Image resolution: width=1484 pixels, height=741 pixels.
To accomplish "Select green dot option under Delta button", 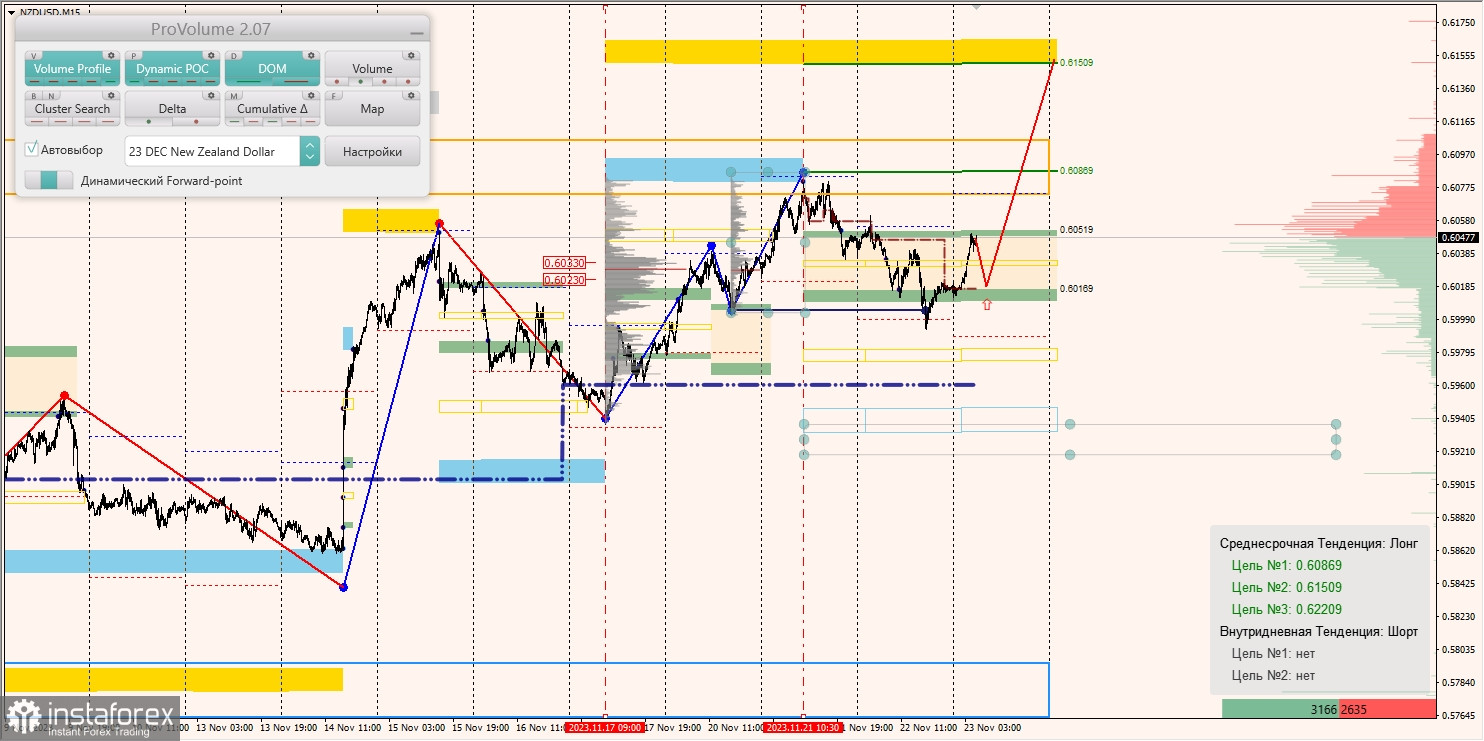I will [149, 122].
